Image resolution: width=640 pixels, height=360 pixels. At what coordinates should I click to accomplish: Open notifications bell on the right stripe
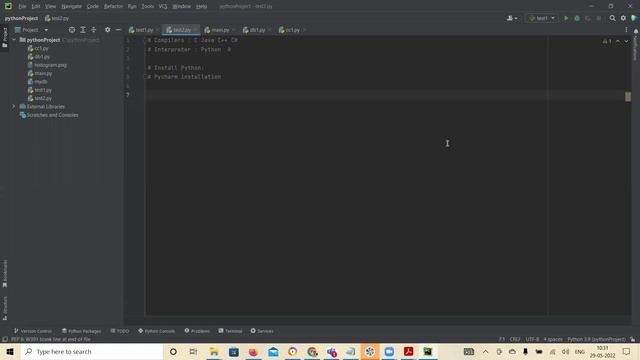coord(636,31)
